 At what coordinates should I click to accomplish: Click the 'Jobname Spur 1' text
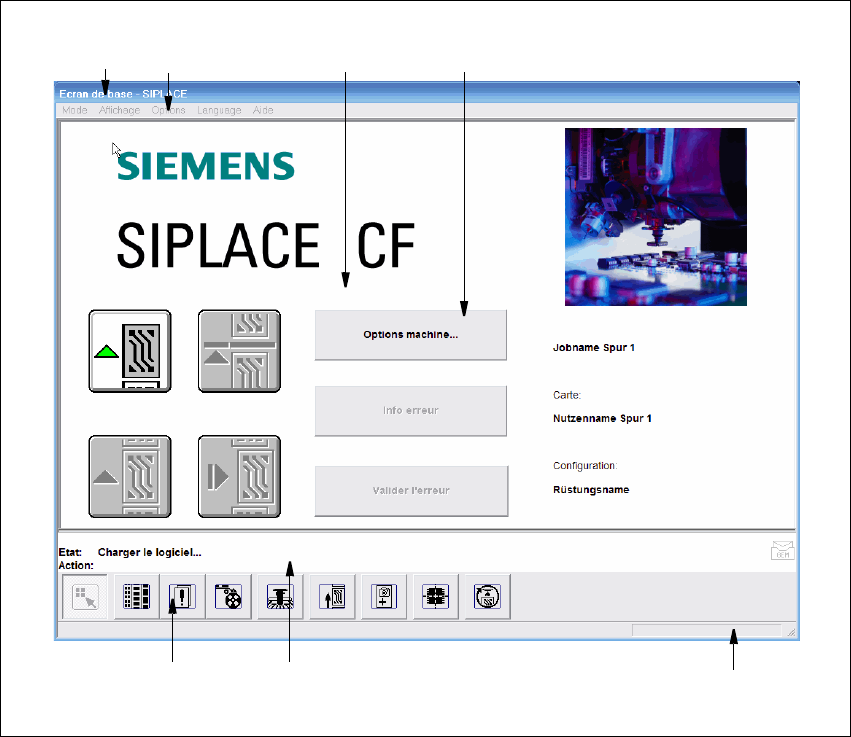tap(594, 348)
